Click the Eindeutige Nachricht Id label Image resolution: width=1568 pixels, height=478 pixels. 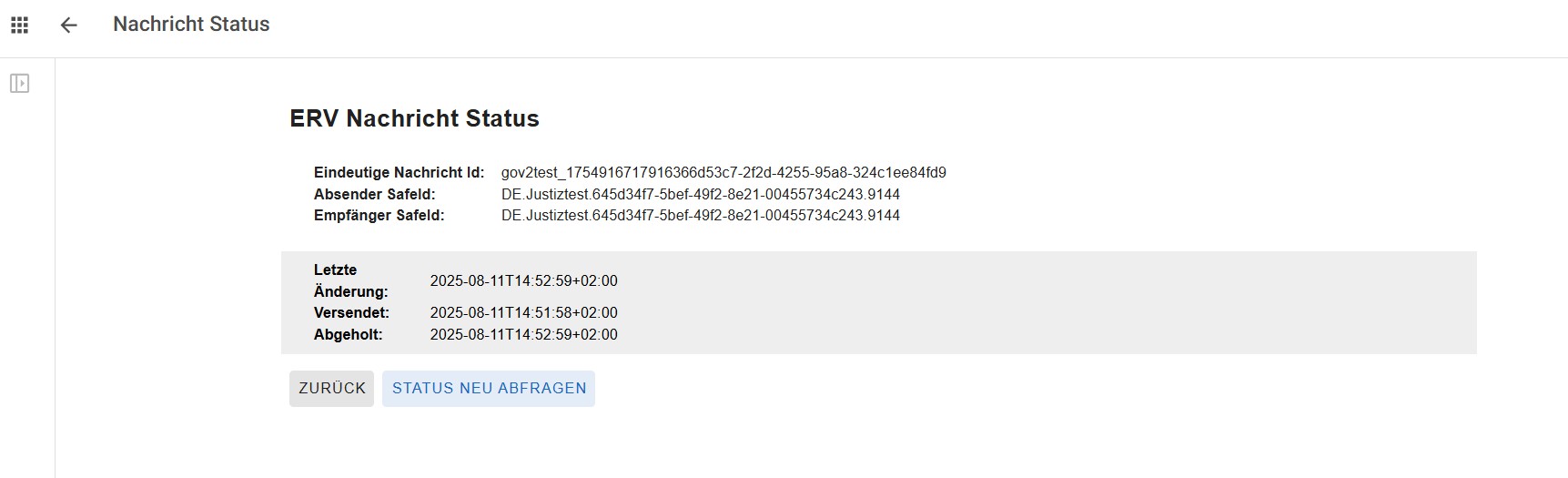(399, 172)
